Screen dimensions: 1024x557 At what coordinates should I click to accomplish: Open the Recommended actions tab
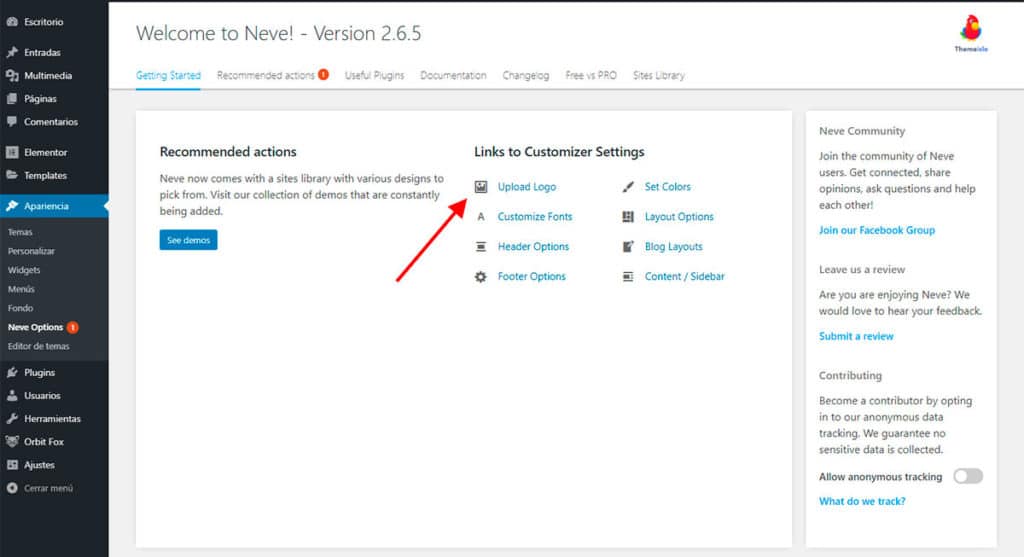(x=266, y=75)
